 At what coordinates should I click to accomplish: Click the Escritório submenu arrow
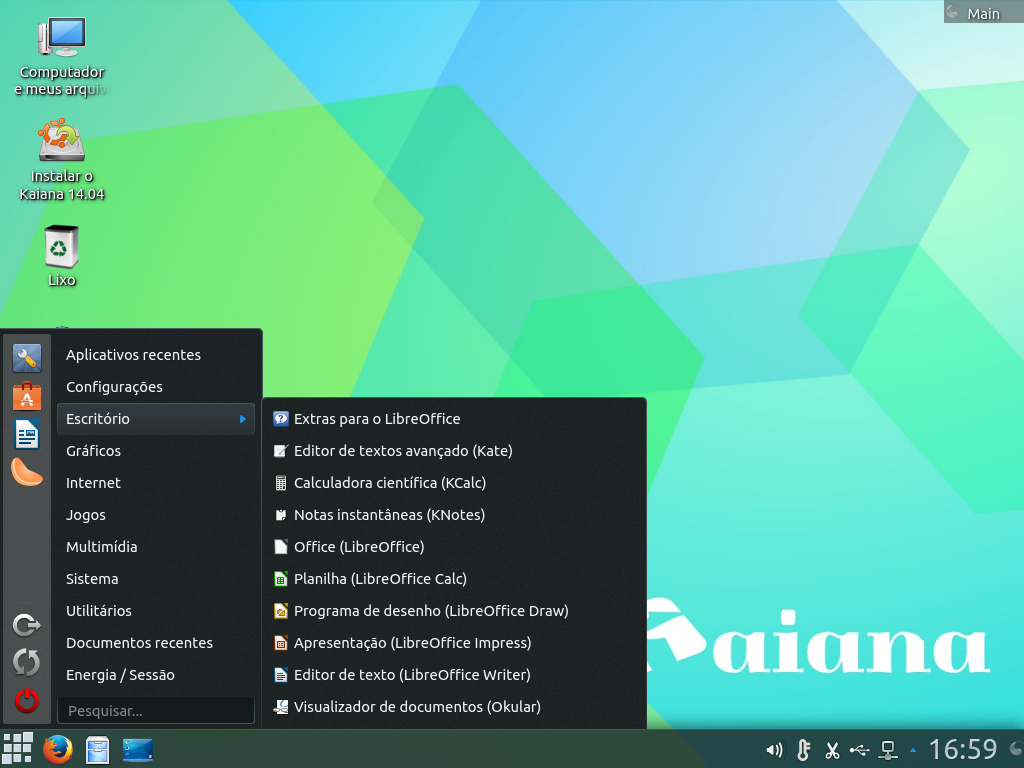coord(243,419)
